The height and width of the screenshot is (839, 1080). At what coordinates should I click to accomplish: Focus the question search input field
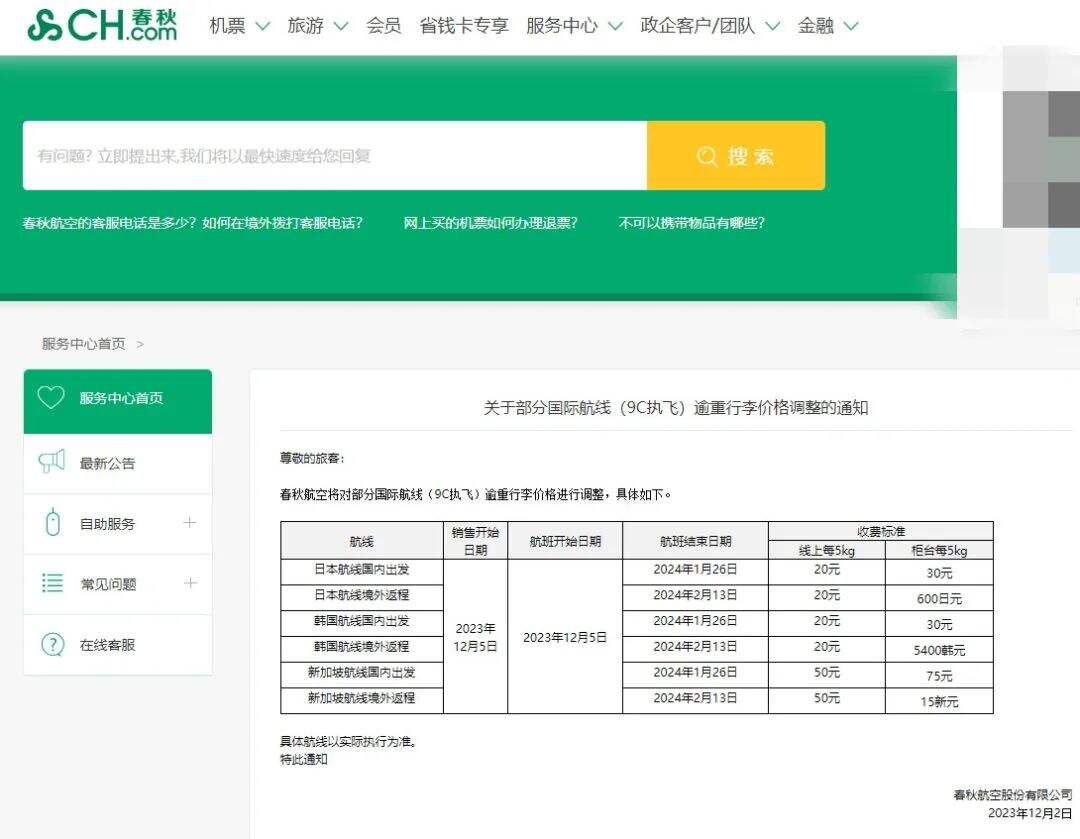[335, 156]
